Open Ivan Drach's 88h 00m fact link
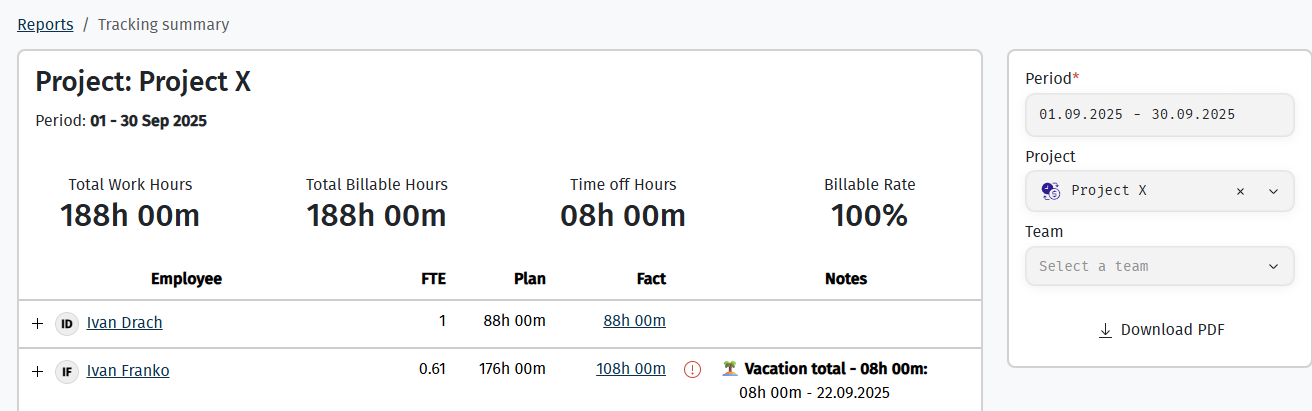 pos(634,320)
